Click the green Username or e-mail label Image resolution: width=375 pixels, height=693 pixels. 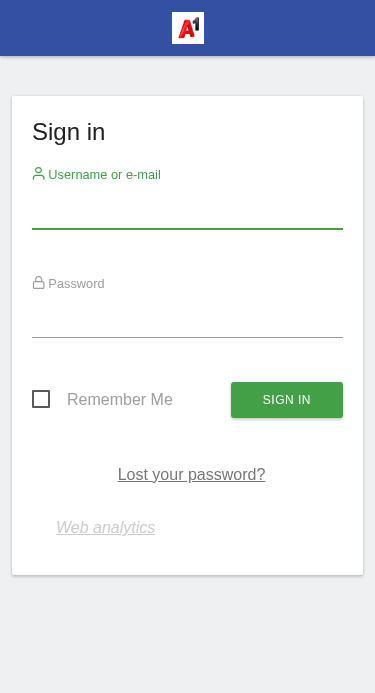pos(104,175)
